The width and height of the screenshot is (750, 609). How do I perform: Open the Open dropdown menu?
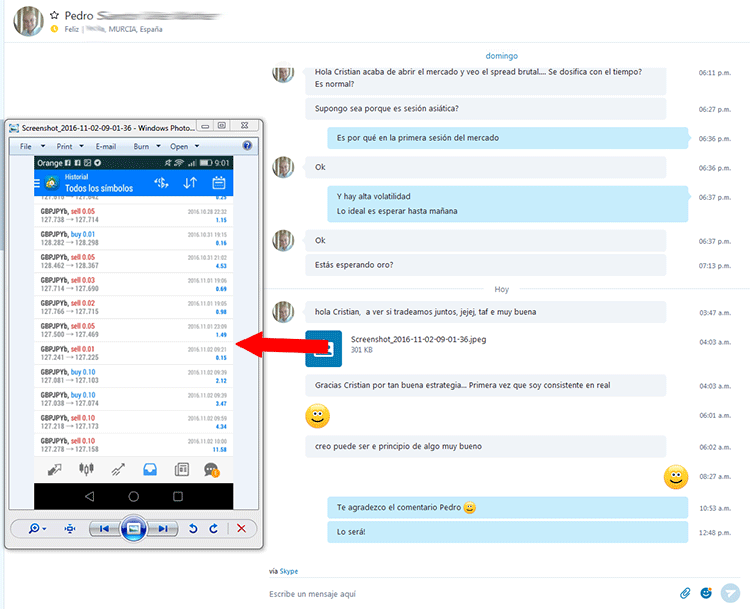183,146
